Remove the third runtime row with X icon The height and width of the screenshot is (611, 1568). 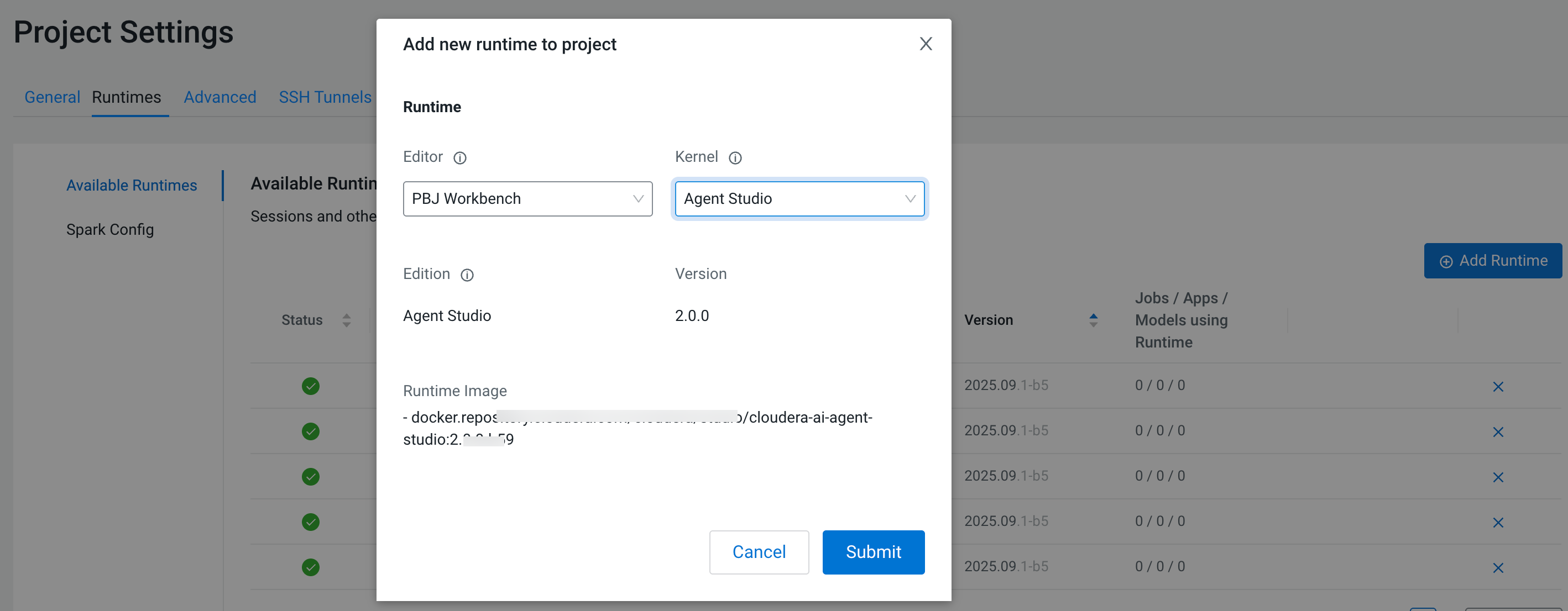(1497, 477)
